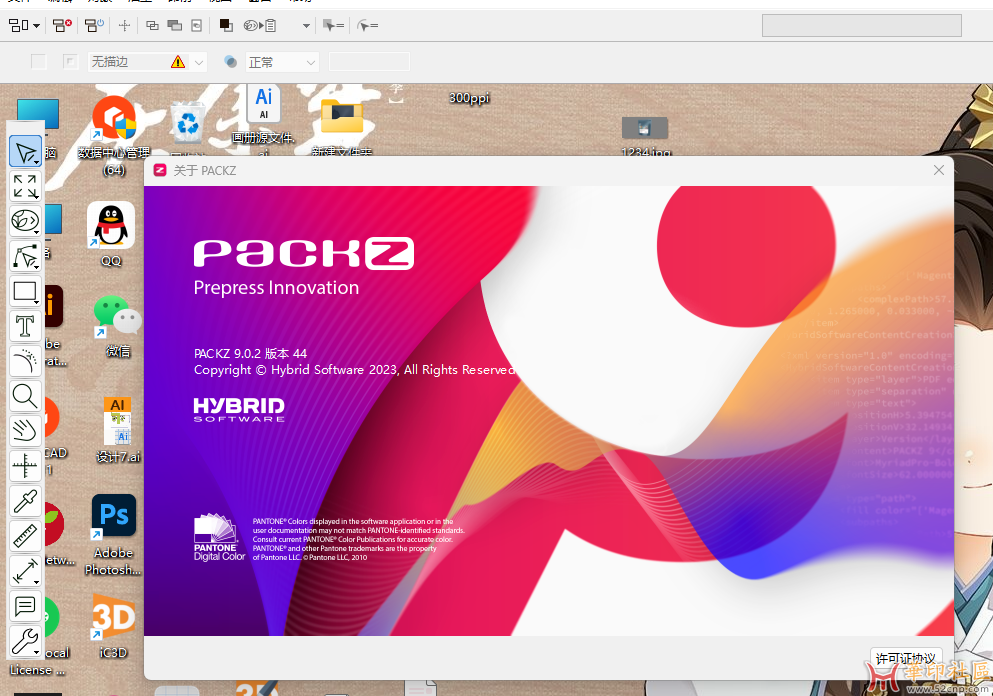
Task: Click the outlined overlapping squares icon
Action: click(152, 25)
